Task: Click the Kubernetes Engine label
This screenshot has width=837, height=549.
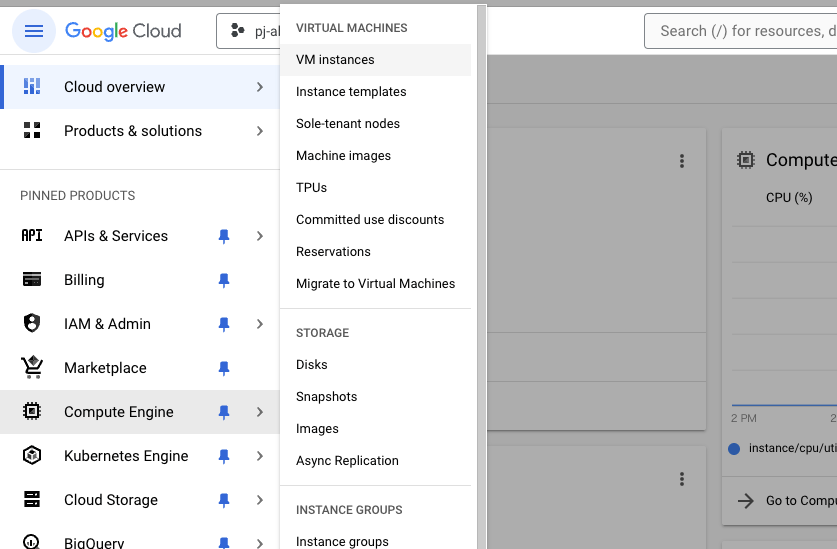Action: (x=126, y=456)
